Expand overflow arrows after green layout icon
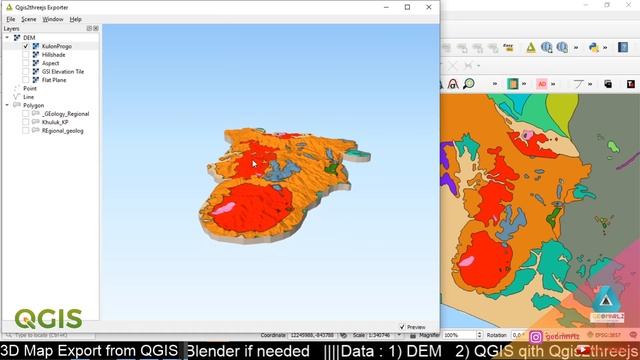This screenshot has height=360, width=640. click(x=524, y=84)
